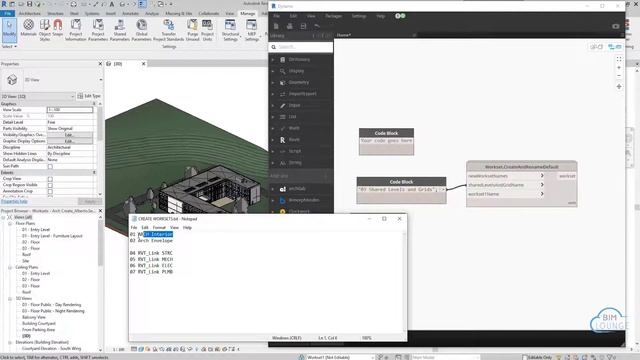Open the 3D View type selector dropdown
Screen dimensions: 640x360
(x=101, y=80)
